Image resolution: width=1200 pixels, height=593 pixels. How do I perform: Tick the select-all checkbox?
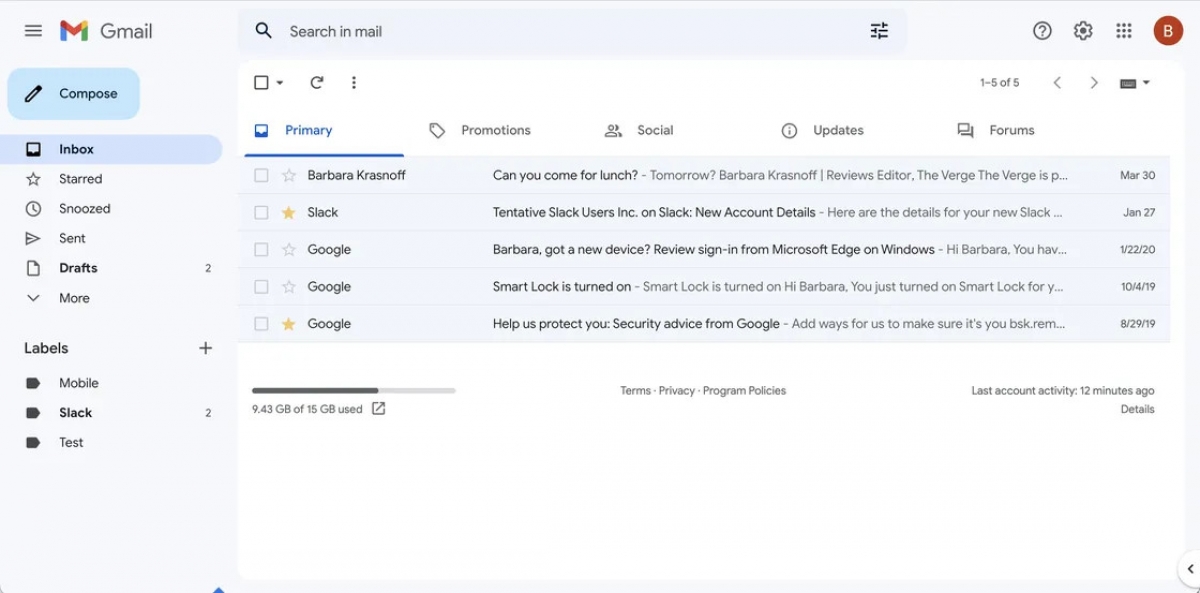click(261, 83)
